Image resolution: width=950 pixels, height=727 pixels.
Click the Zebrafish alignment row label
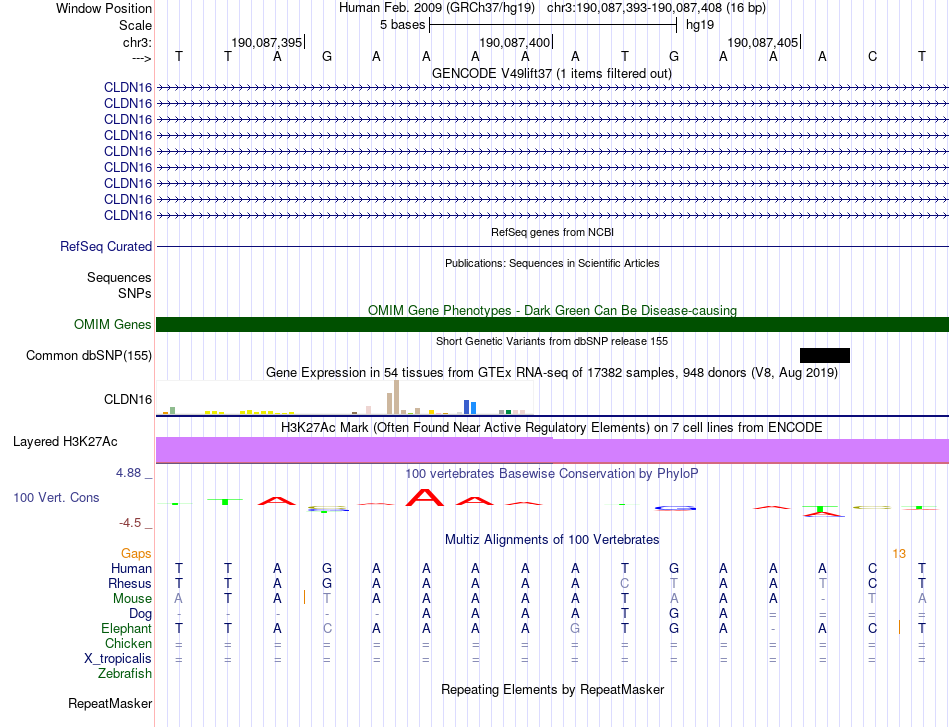click(x=125, y=673)
